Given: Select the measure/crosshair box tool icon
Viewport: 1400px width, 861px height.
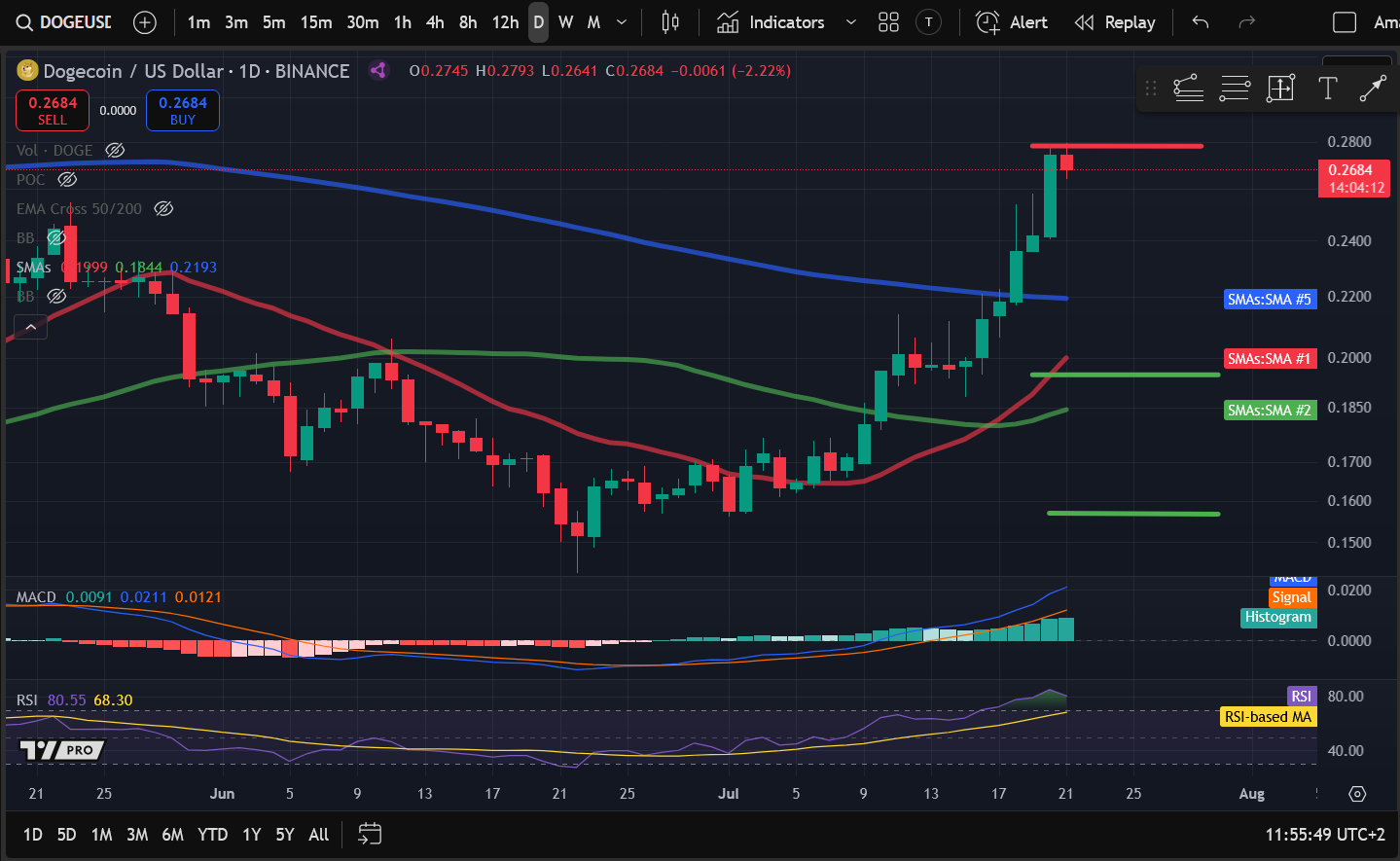Looking at the screenshot, I should tap(1281, 89).
